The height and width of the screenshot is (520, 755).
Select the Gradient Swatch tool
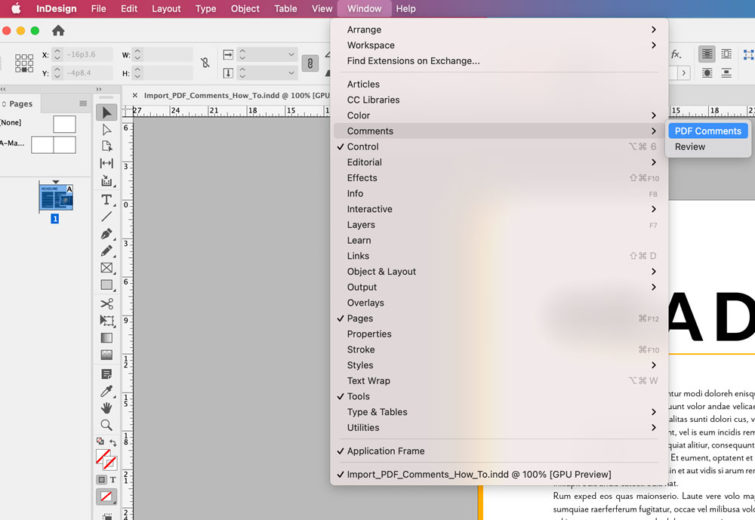coord(106,338)
